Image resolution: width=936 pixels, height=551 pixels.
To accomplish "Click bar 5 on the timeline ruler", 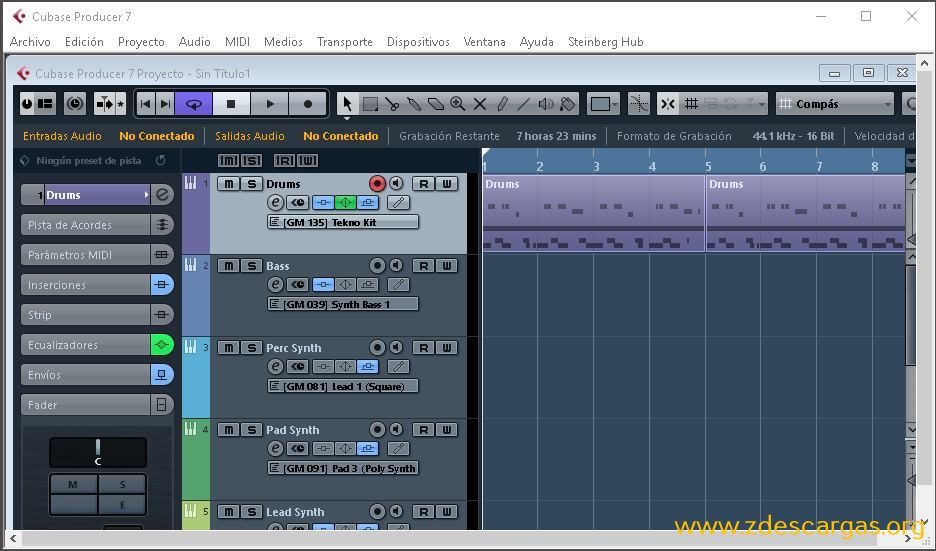I will pos(708,167).
